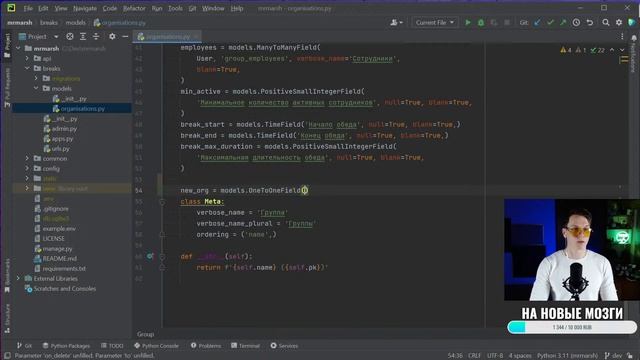Select manage.py in project tree
This screenshot has width=640, height=360.
click(x=57, y=249)
